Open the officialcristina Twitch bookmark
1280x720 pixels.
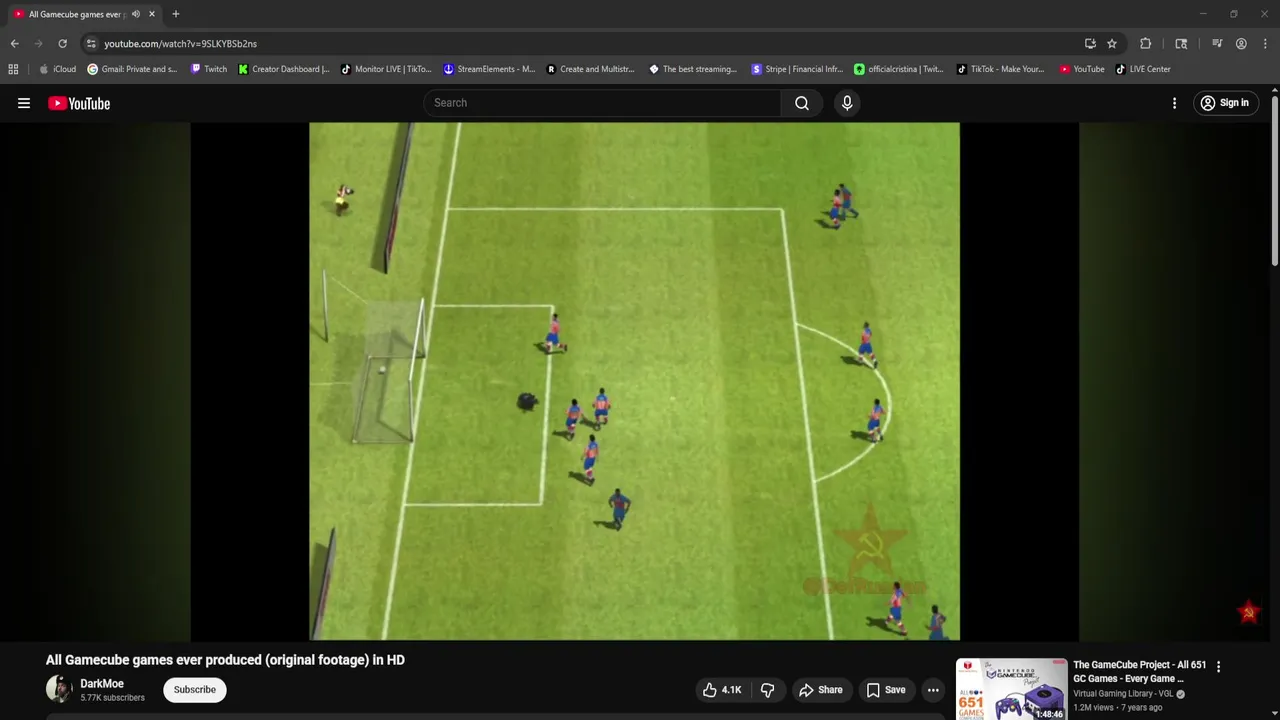(x=899, y=69)
